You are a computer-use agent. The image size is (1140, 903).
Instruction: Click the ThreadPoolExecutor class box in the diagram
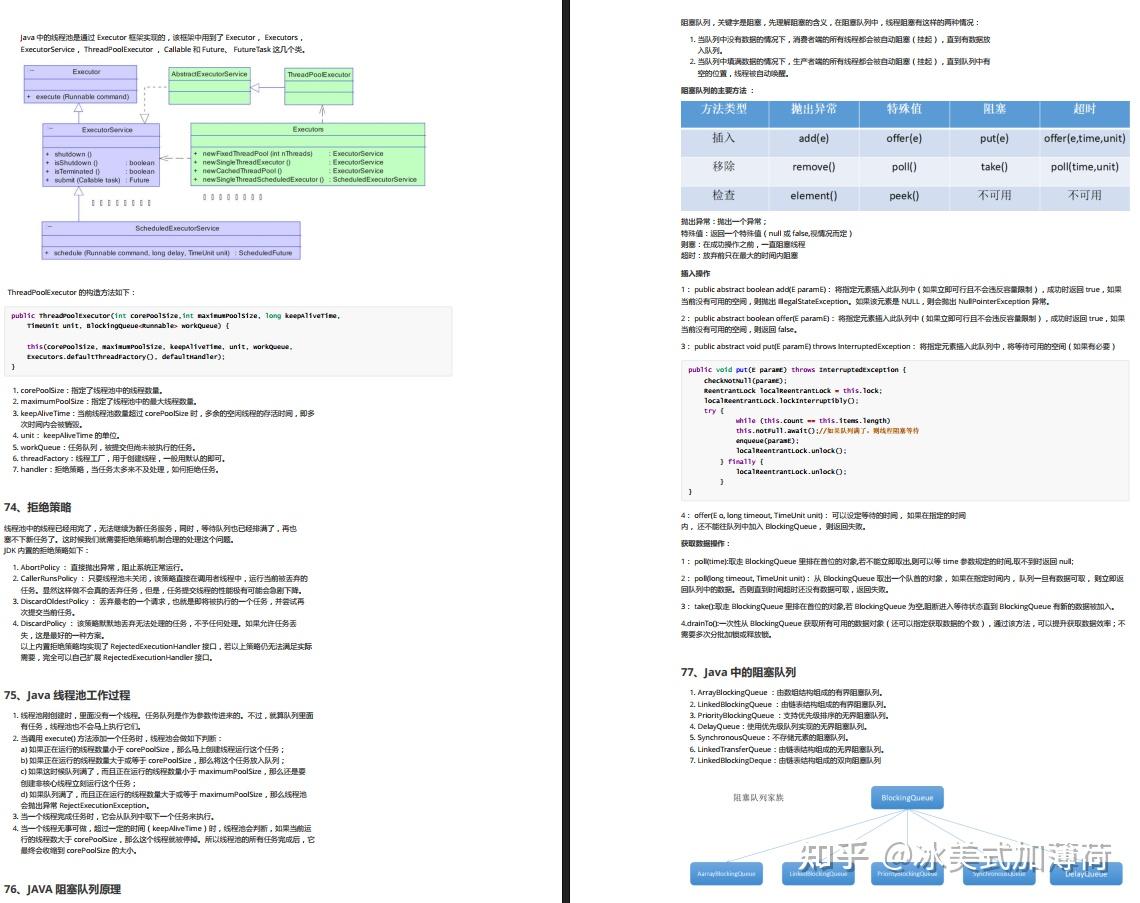click(318, 87)
